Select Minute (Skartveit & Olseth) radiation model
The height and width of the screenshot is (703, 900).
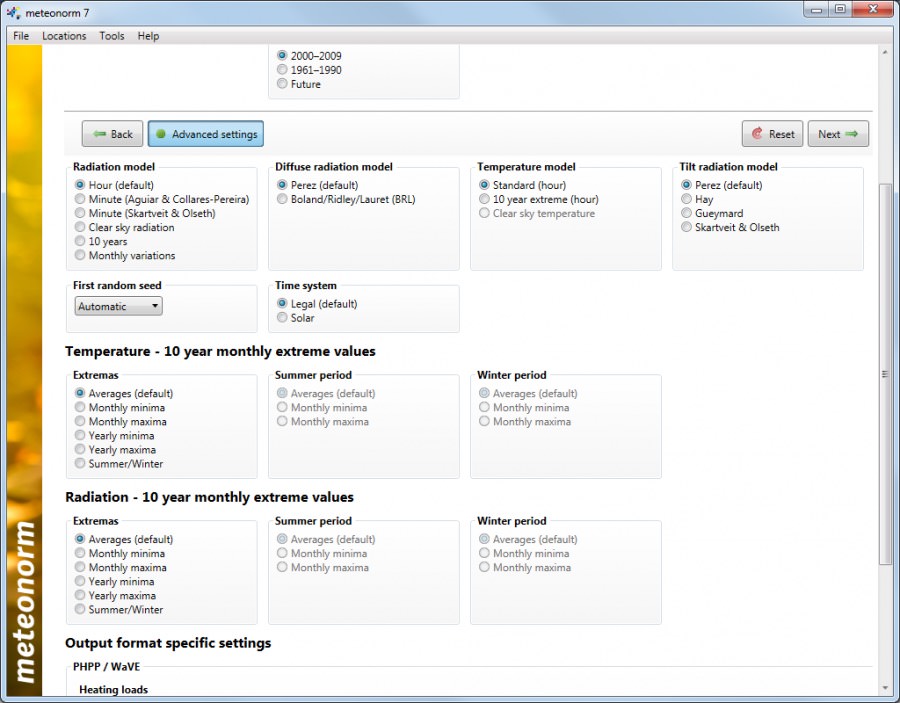[x=80, y=213]
